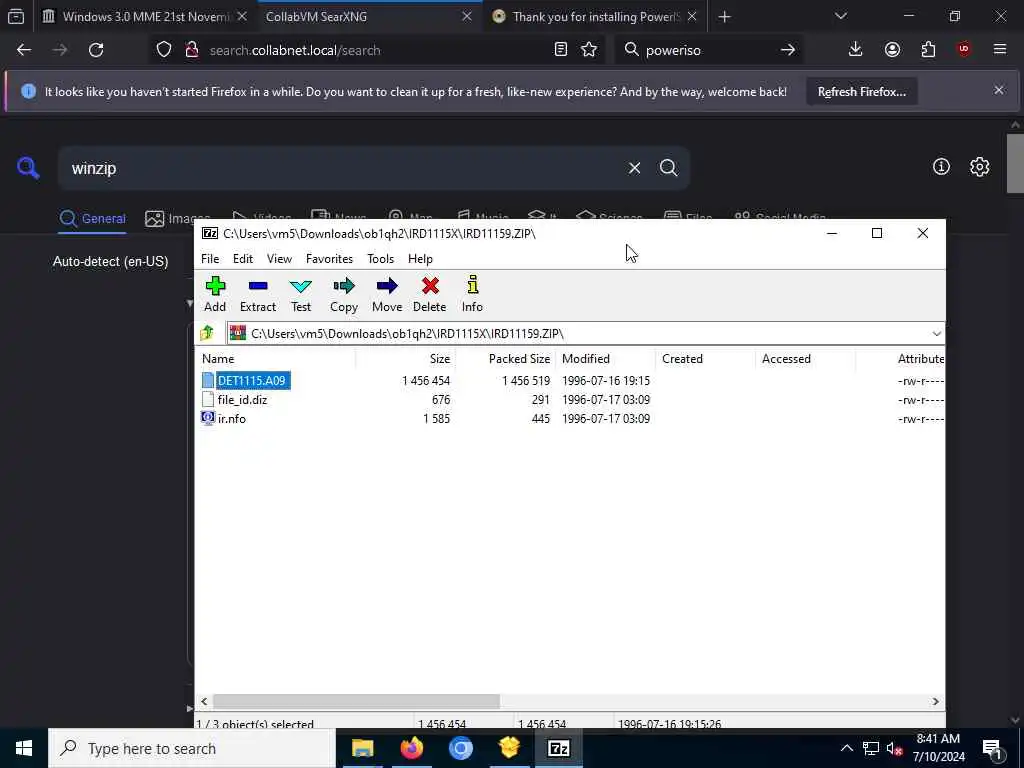This screenshot has width=1024, height=768.
Task: Clear the winzip search query
Action: 634,168
